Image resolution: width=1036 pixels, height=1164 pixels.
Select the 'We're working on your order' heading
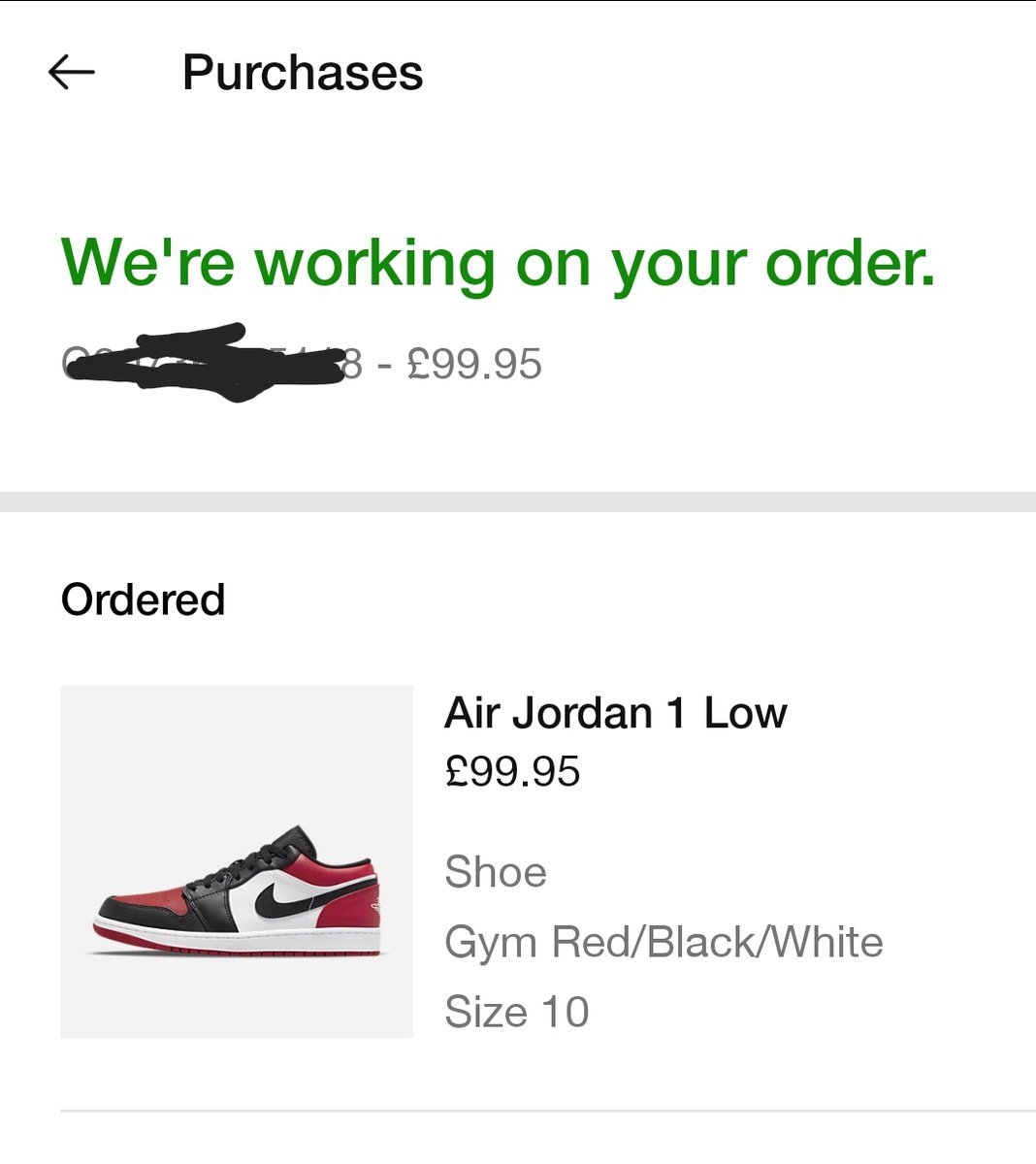(498, 264)
